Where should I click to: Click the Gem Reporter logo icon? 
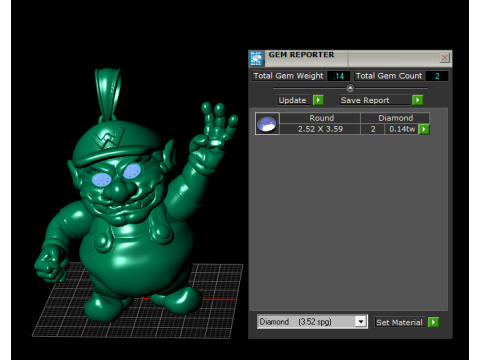point(256,58)
